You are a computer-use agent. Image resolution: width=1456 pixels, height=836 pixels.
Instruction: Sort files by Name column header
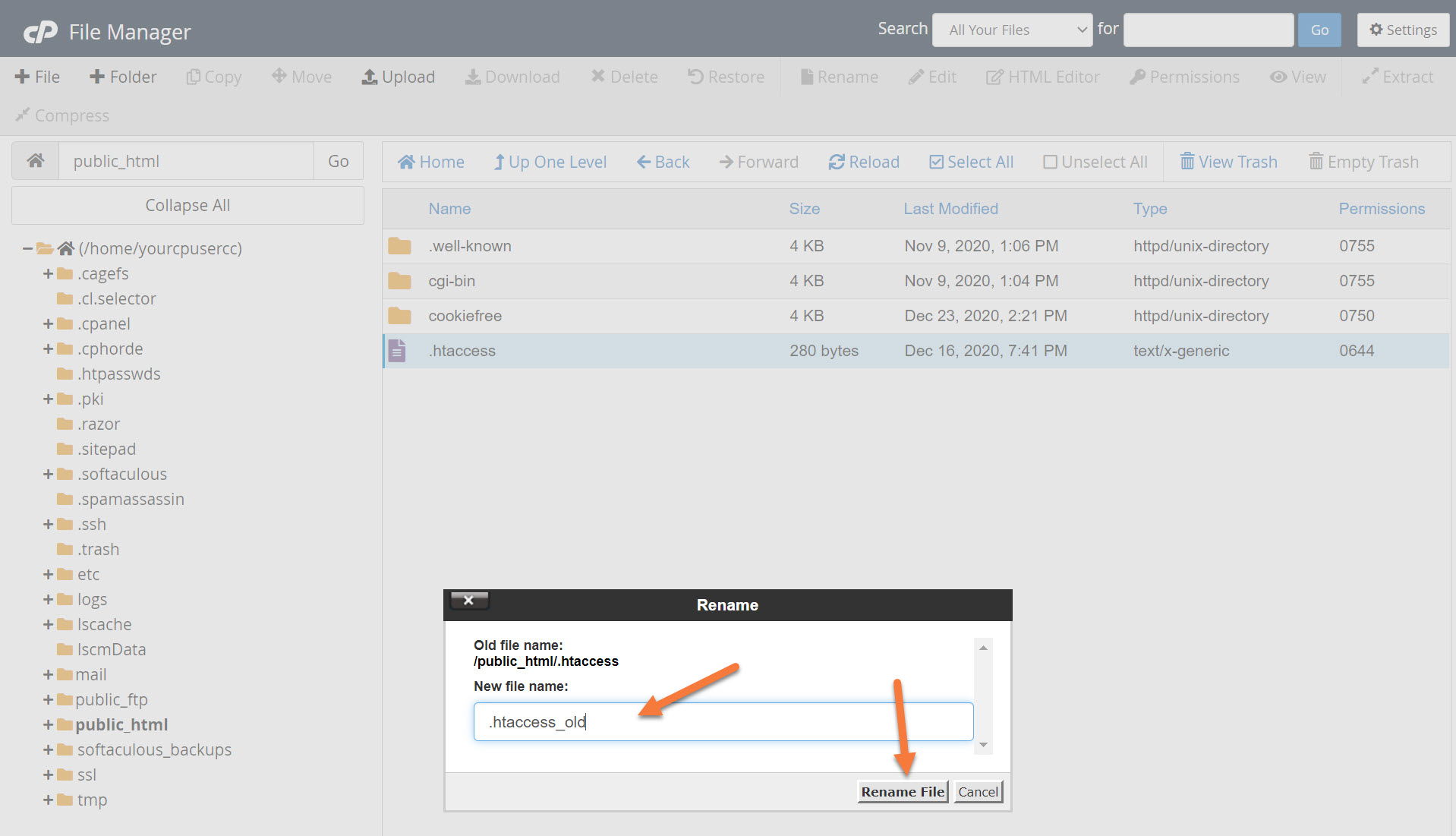pos(449,209)
